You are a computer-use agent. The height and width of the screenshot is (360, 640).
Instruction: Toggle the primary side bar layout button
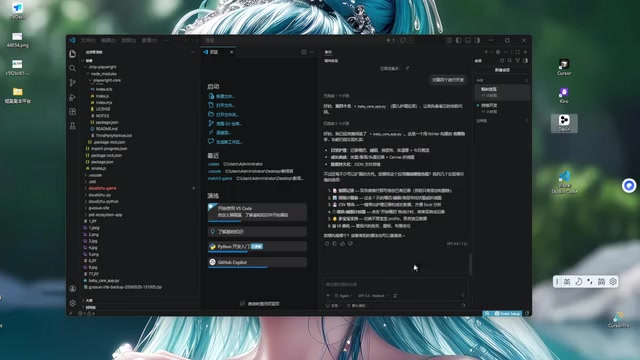(458, 40)
